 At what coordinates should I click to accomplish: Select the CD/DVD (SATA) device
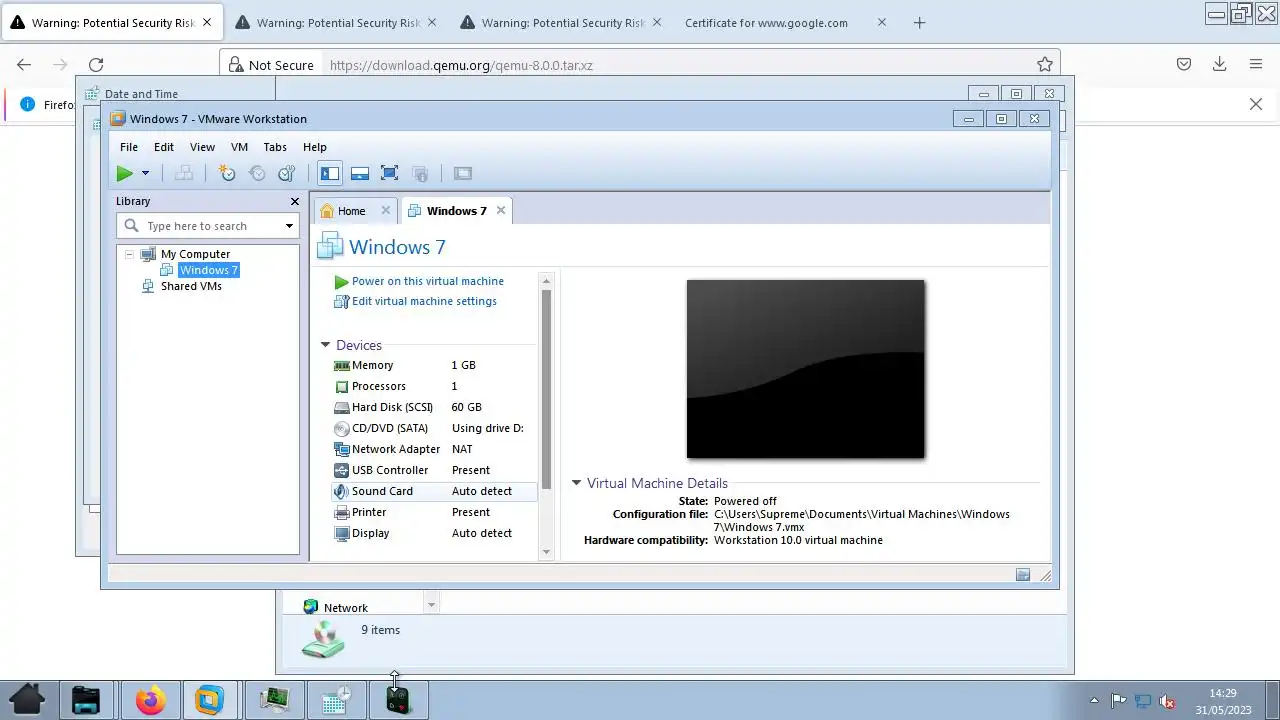coord(434,428)
